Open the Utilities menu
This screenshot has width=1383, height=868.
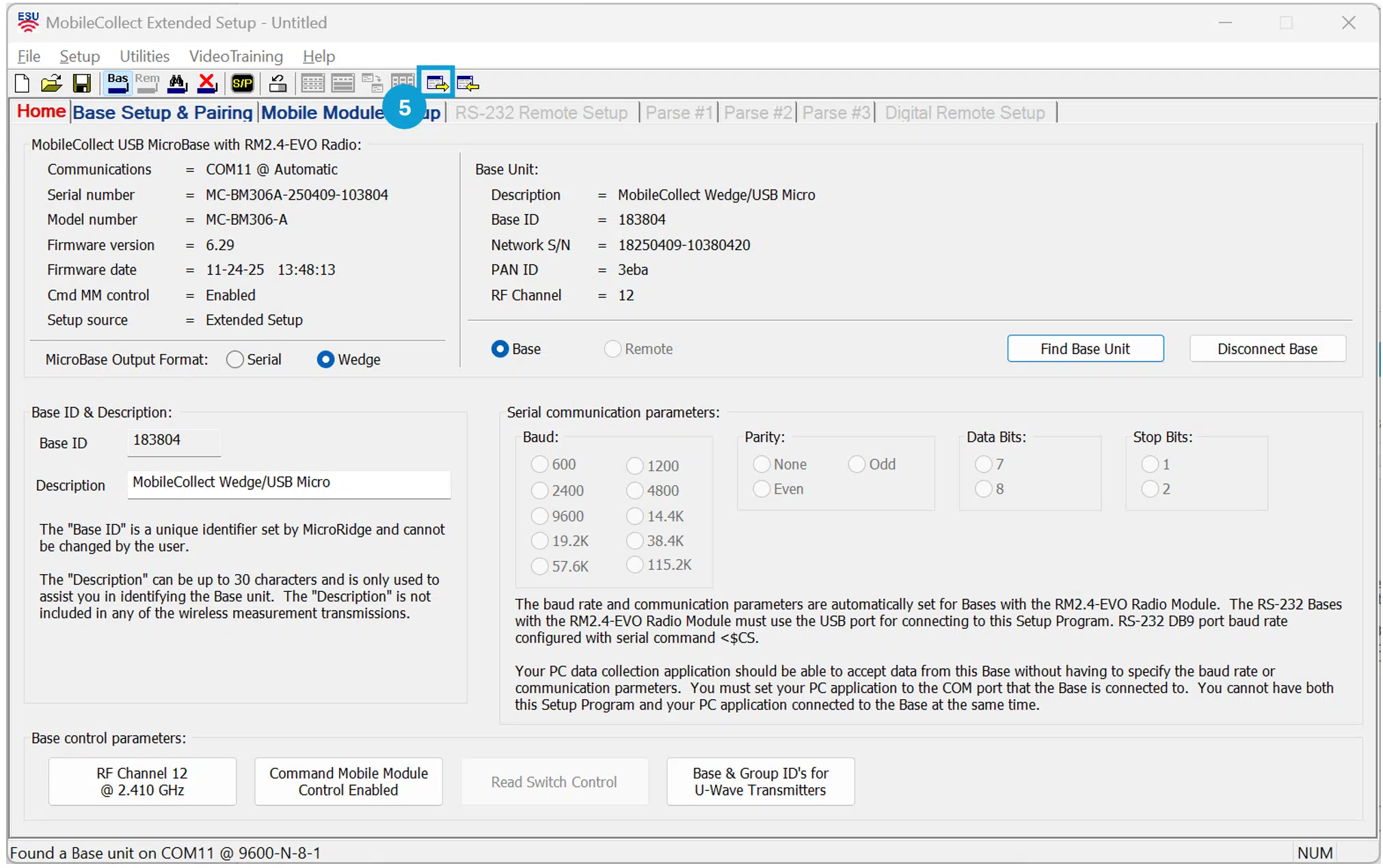click(144, 56)
